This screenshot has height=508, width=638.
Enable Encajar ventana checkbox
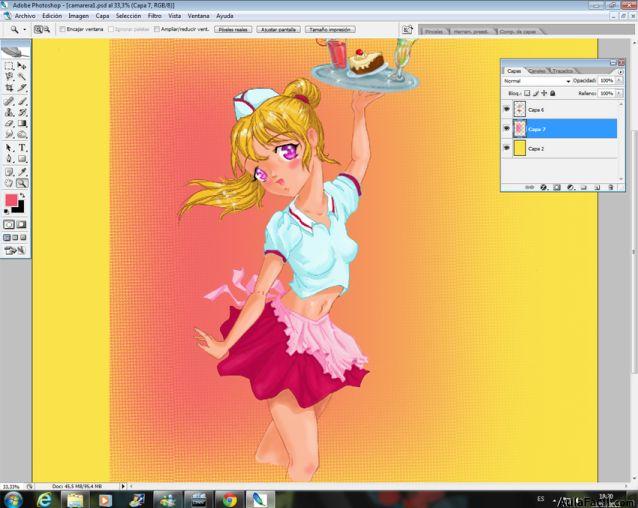point(63,29)
